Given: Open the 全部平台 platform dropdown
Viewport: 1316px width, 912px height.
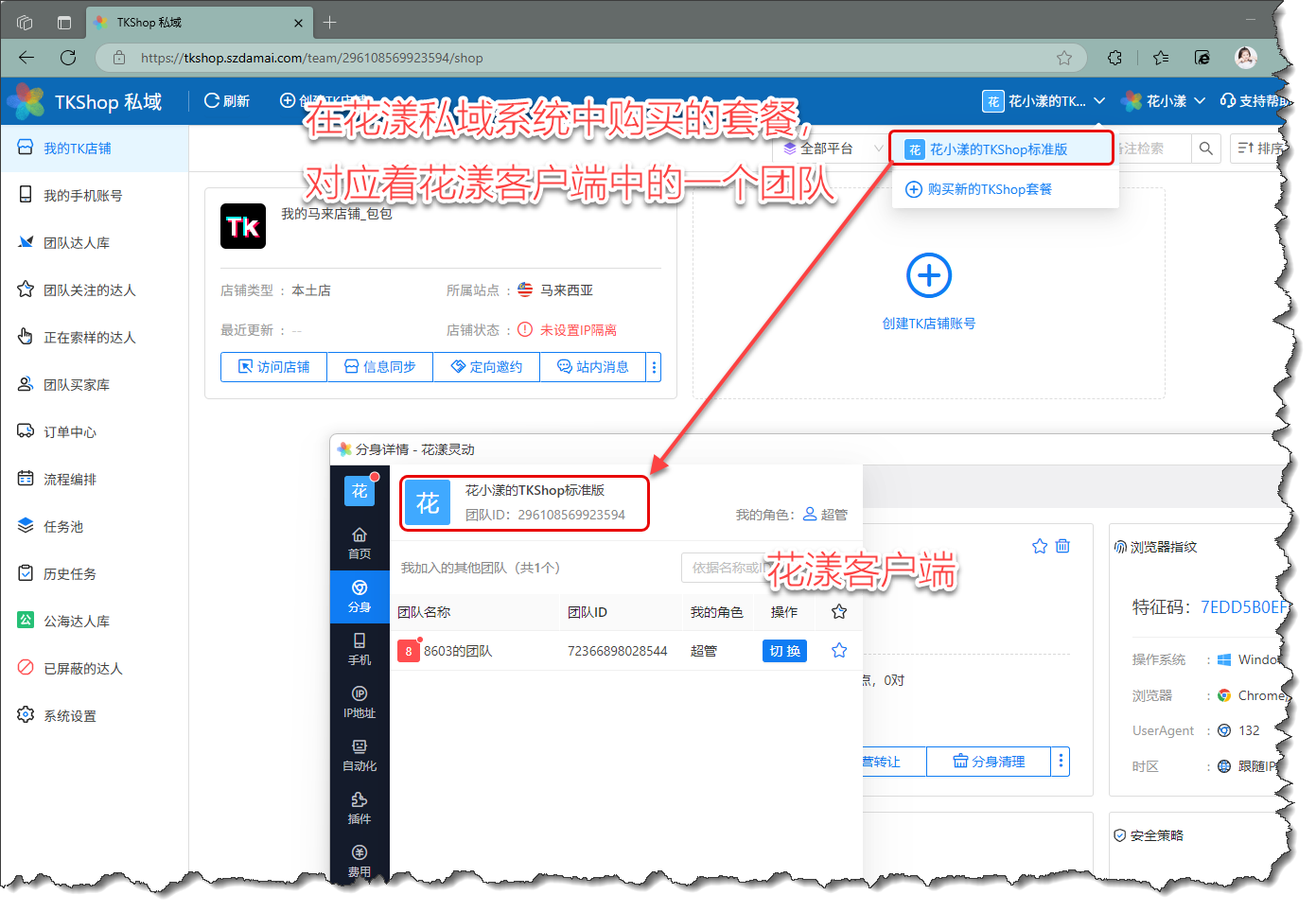Looking at the screenshot, I should pos(831,149).
